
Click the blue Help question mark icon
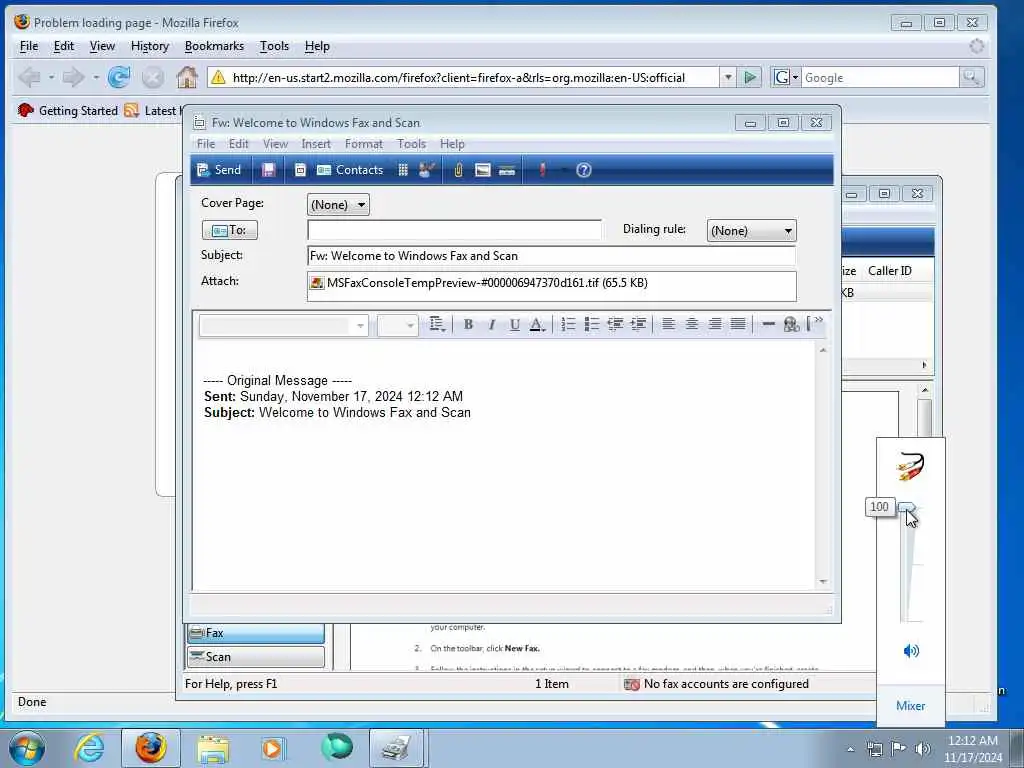584,170
